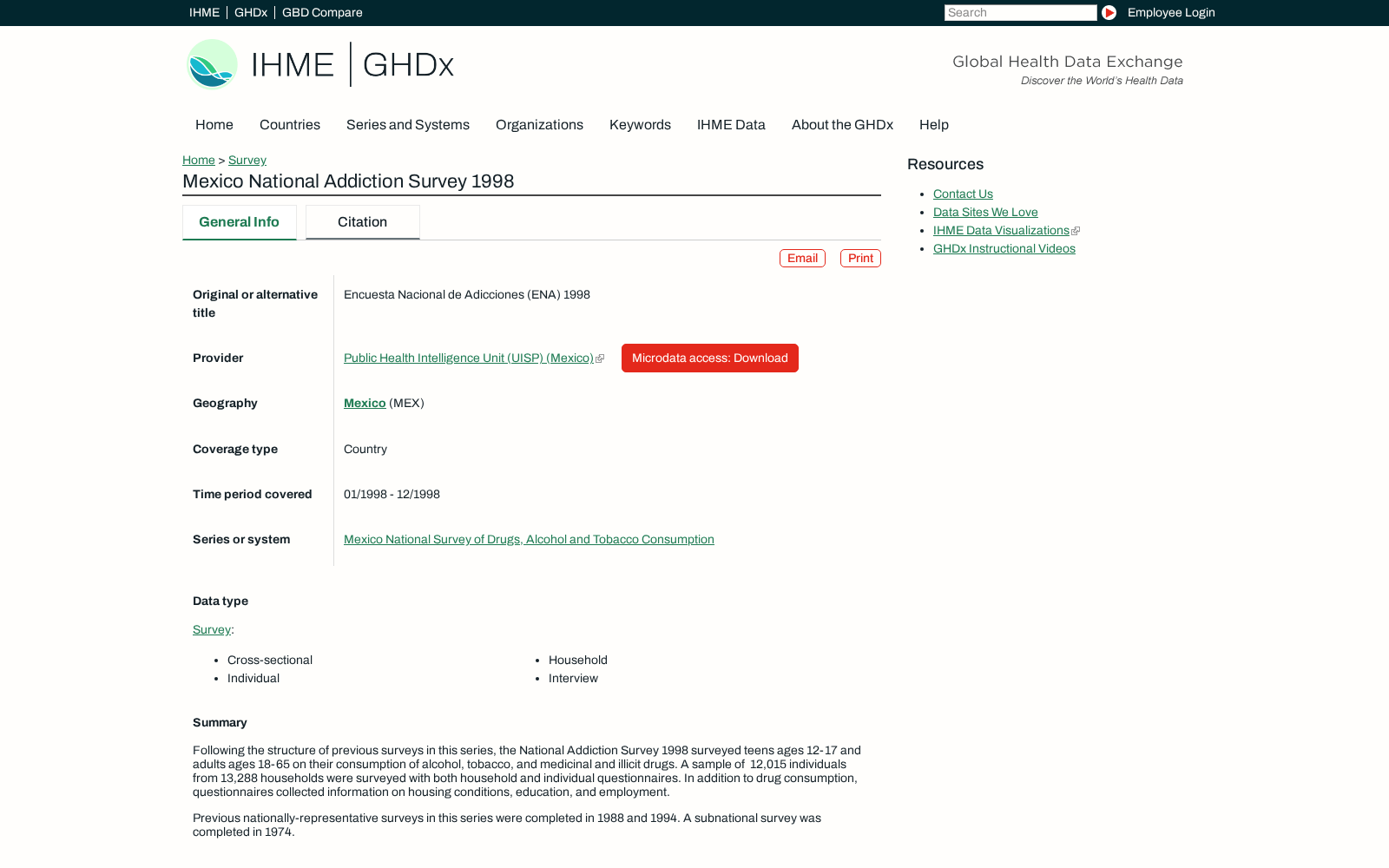Image resolution: width=1389 pixels, height=868 pixels.
Task: Open GBD Compare in top bar
Action: pos(322,13)
